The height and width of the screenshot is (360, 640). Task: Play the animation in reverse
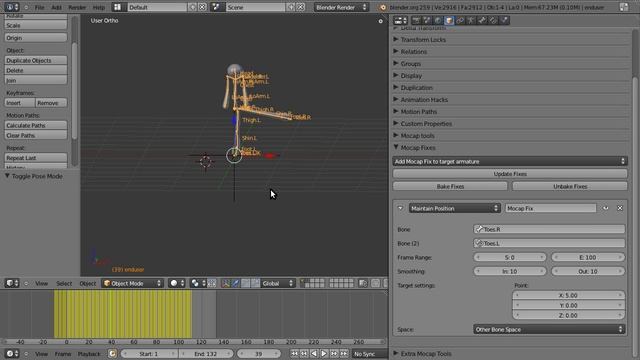pyautogui.click(x=314, y=353)
